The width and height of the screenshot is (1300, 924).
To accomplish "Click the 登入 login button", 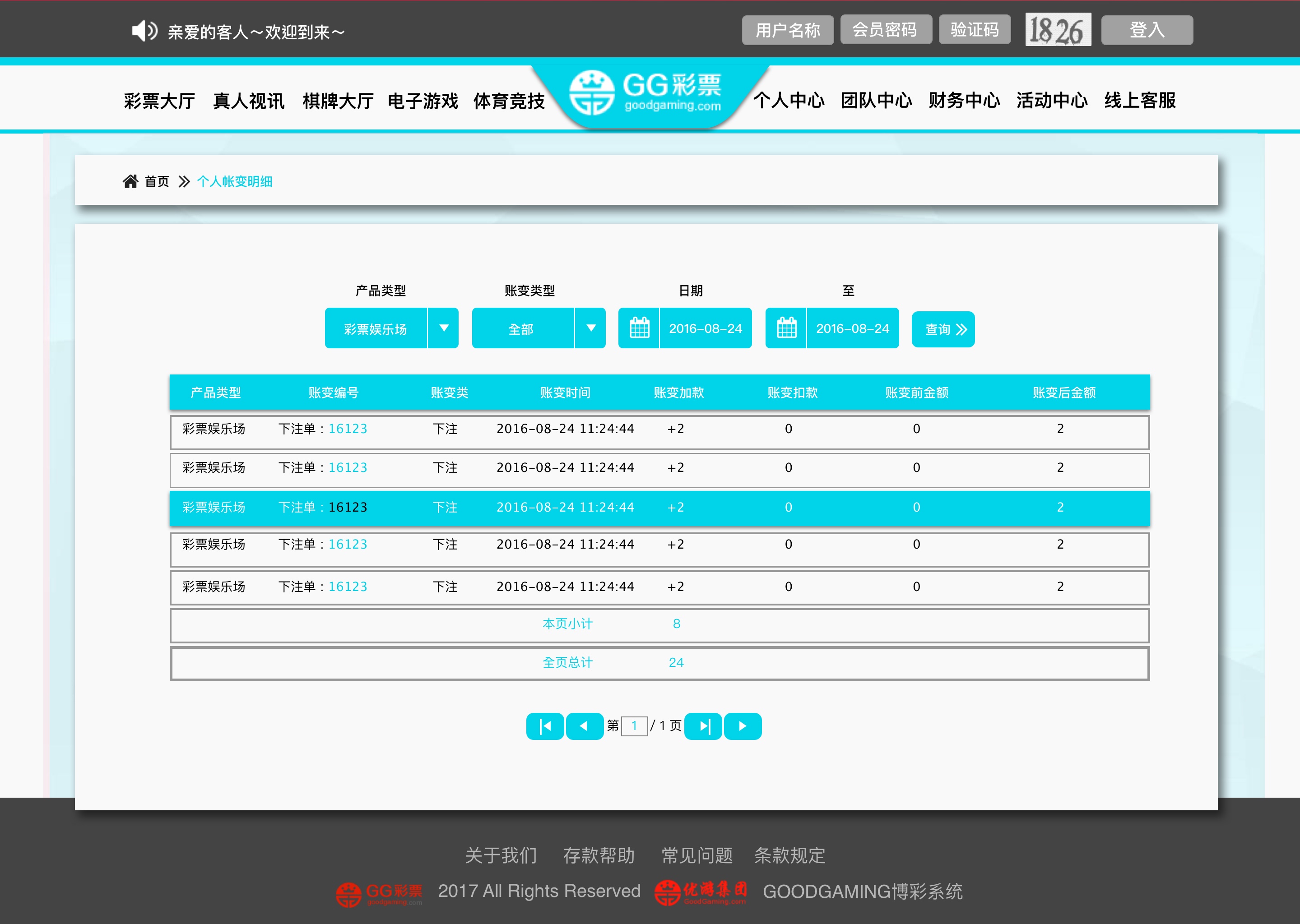I will point(1147,30).
